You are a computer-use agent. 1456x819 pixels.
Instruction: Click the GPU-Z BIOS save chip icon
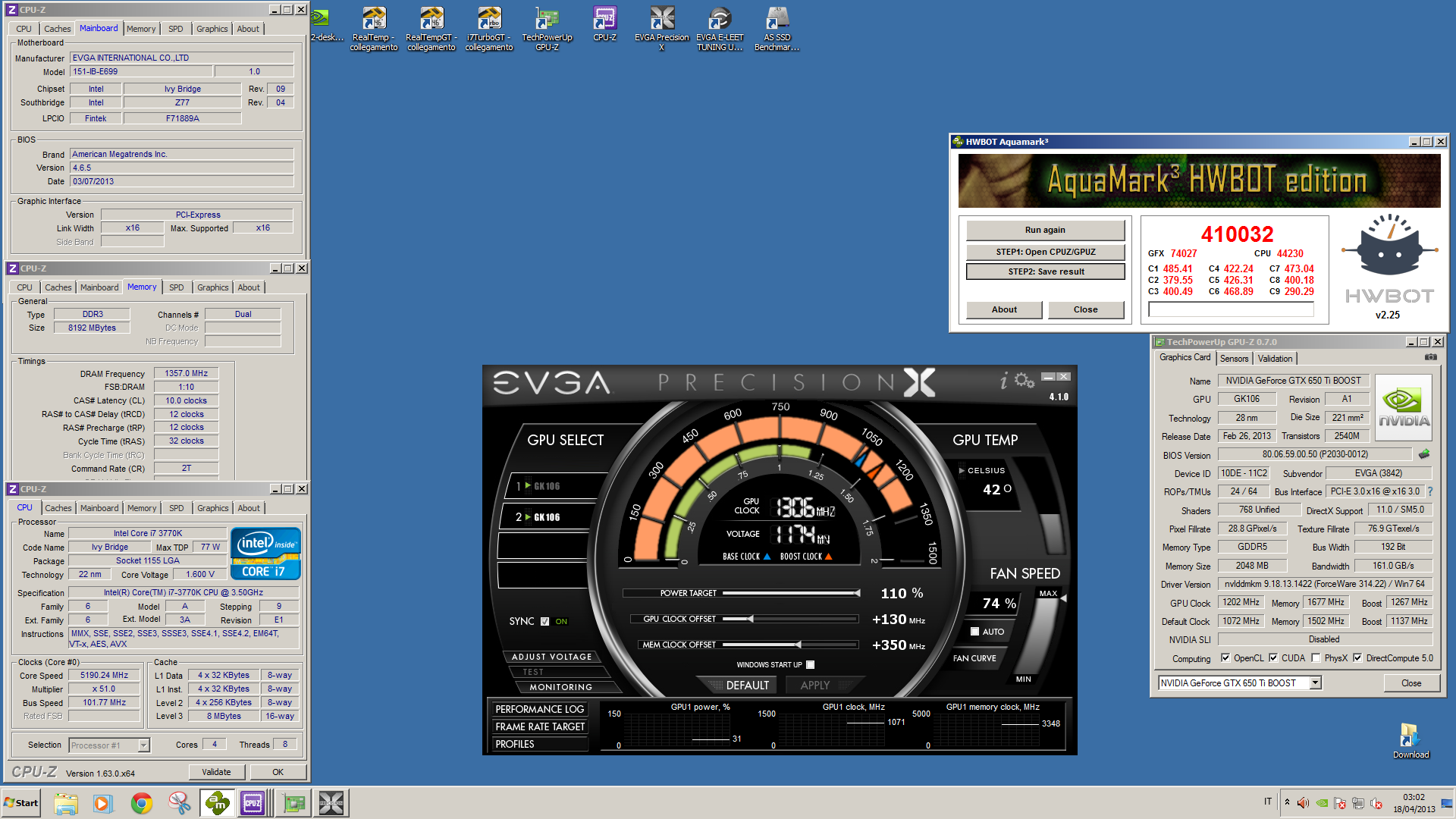pos(1424,454)
